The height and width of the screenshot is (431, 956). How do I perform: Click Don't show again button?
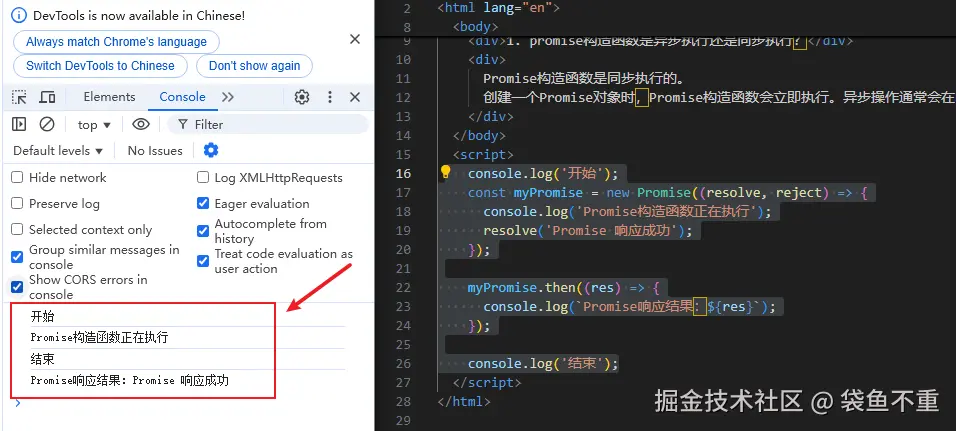point(254,66)
